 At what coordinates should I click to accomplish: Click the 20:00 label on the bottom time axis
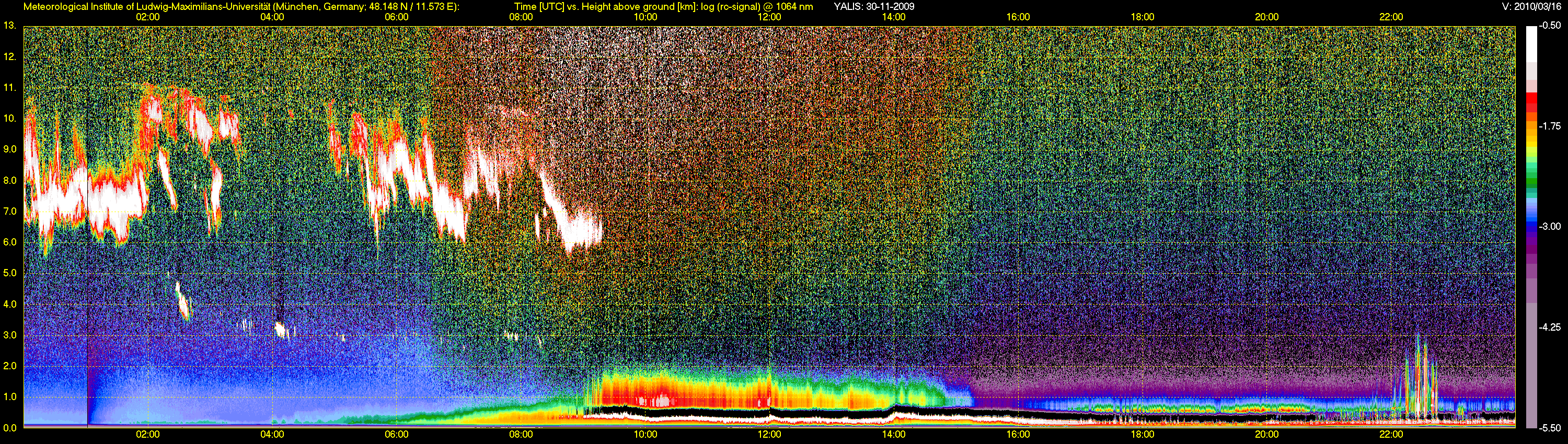pyautogui.click(x=1267, y=434)
